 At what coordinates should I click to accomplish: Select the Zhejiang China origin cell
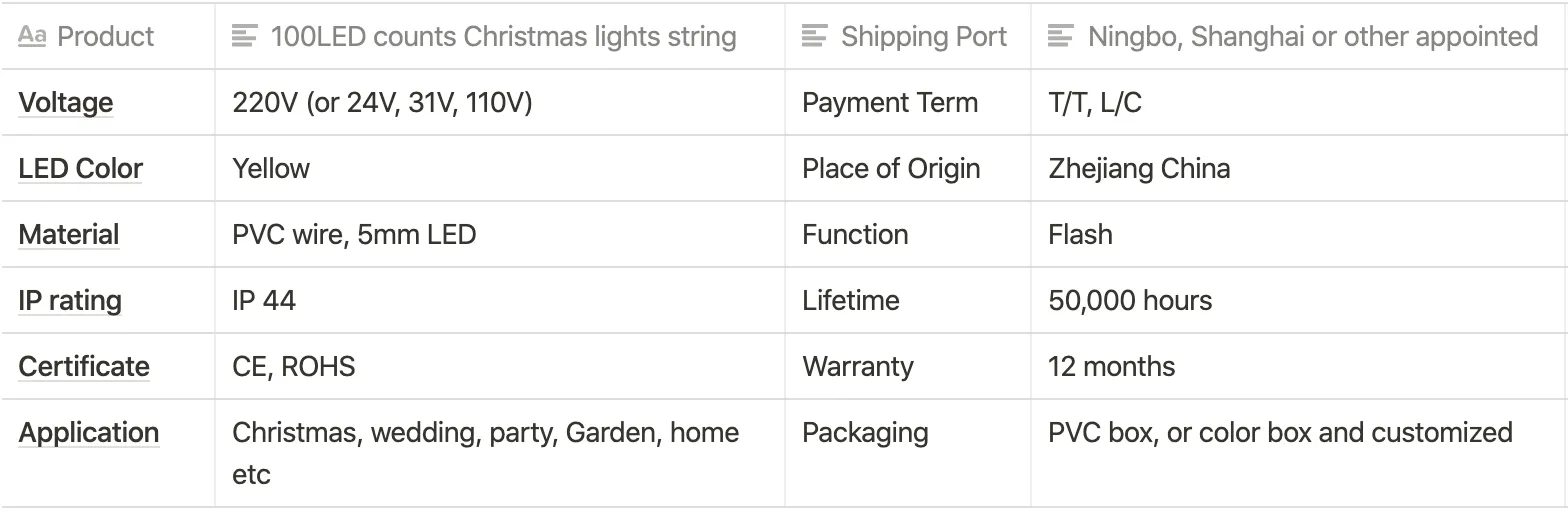[1299, 168]
